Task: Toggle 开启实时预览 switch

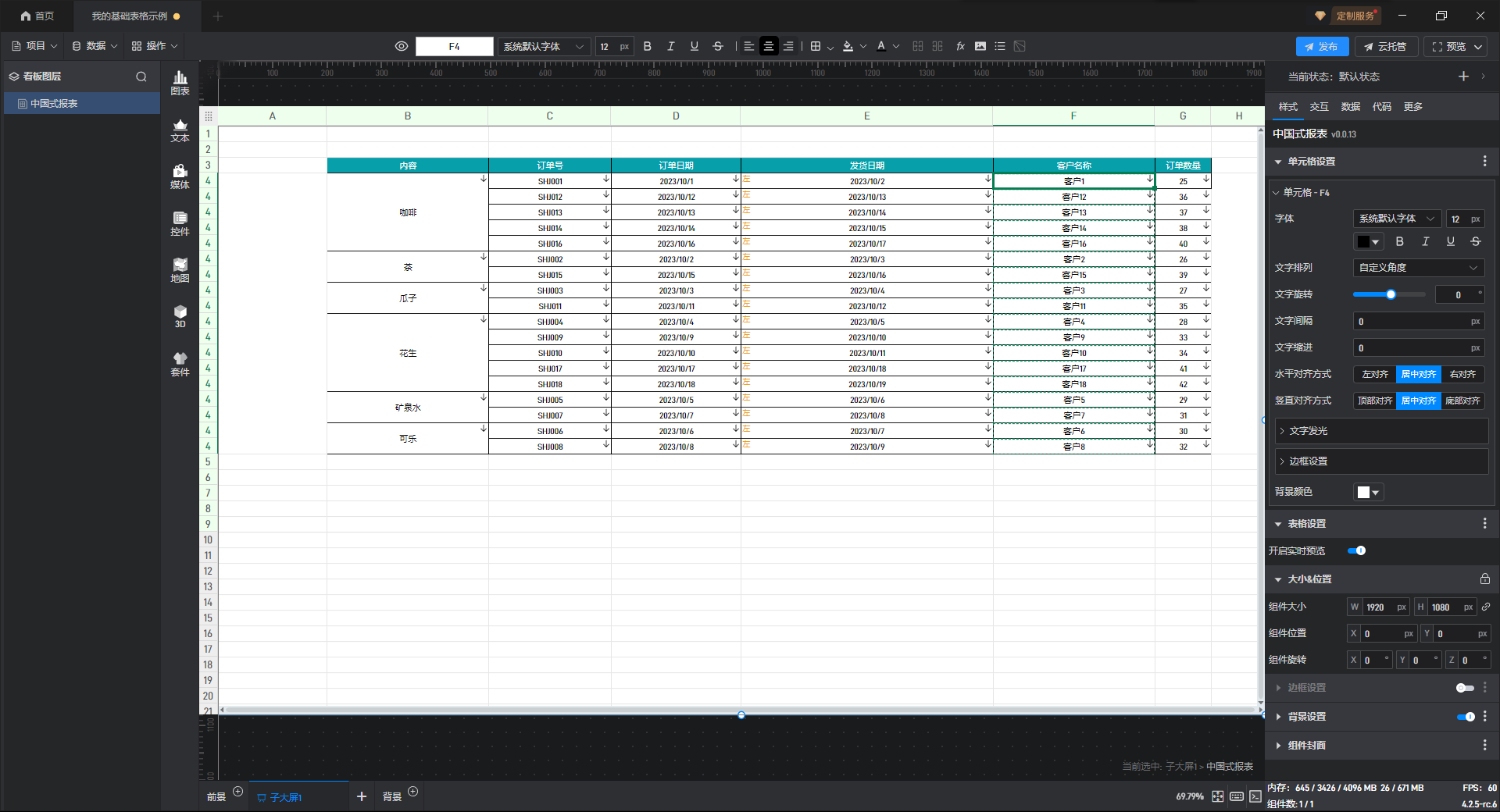Action: 1357,550
